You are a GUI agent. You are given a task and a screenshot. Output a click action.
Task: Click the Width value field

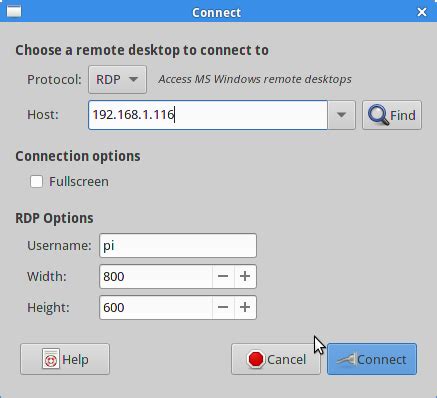click(x=156, y=276)
